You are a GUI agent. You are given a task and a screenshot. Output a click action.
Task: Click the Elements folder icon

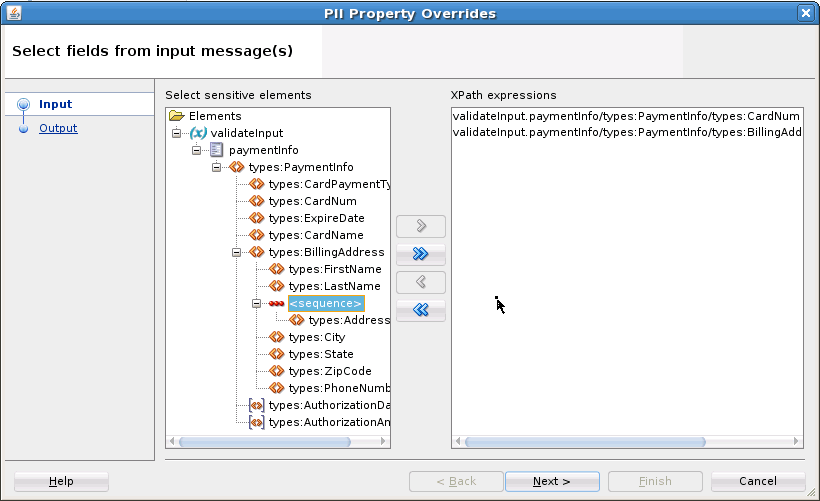click(x=177, y=116)
